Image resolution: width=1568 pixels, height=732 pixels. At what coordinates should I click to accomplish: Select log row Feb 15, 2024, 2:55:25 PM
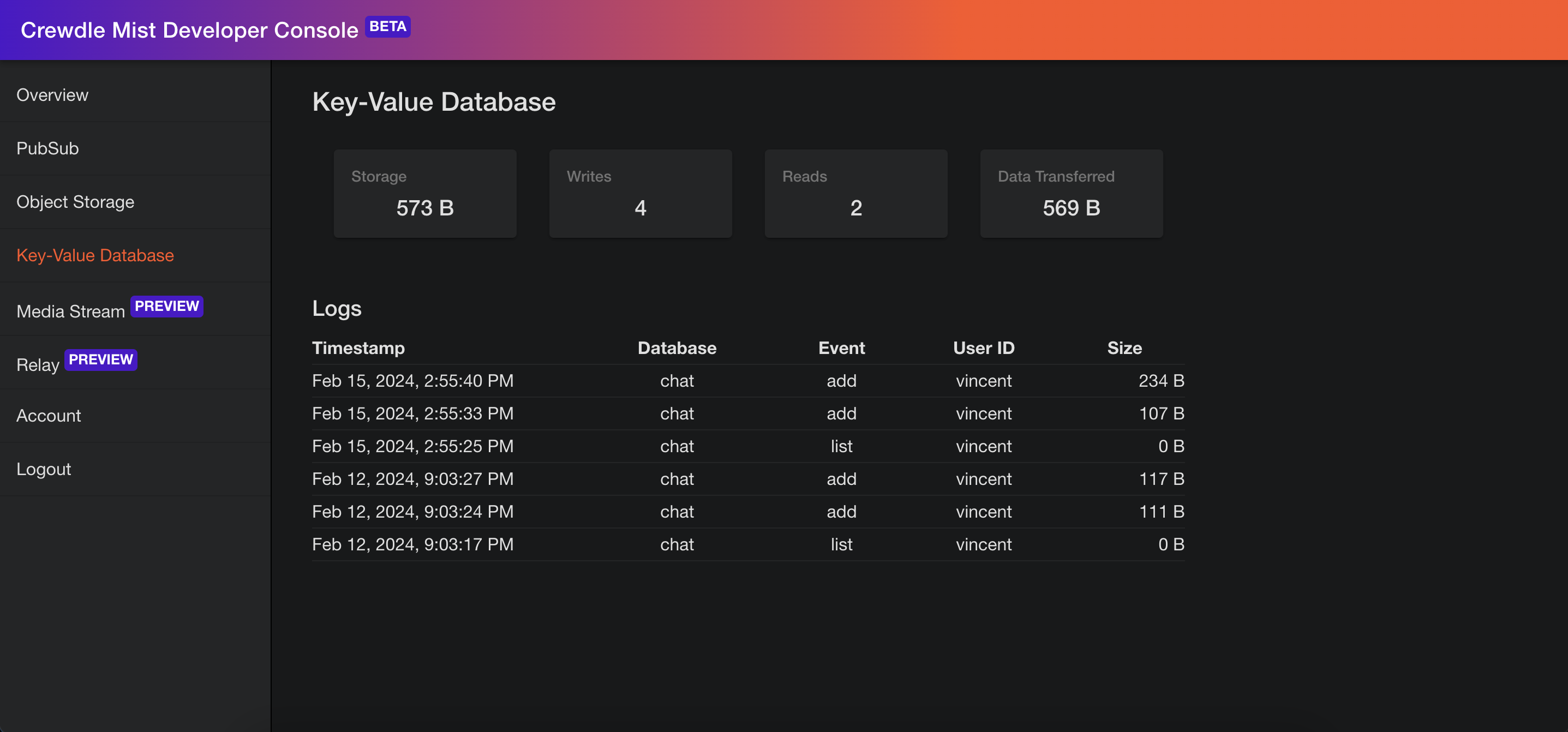748,447
